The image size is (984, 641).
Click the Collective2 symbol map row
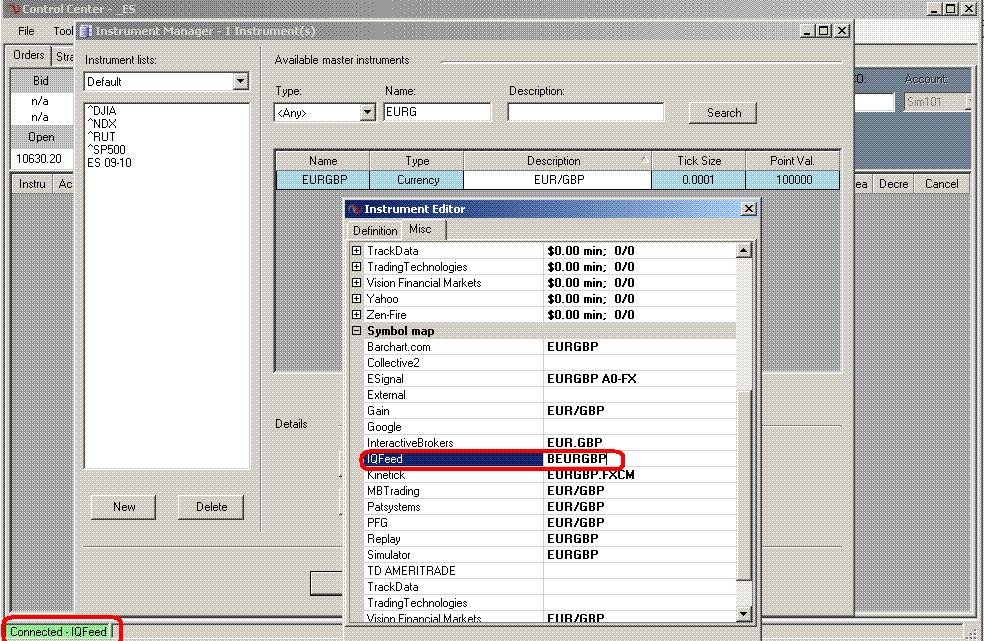point(550,363)
